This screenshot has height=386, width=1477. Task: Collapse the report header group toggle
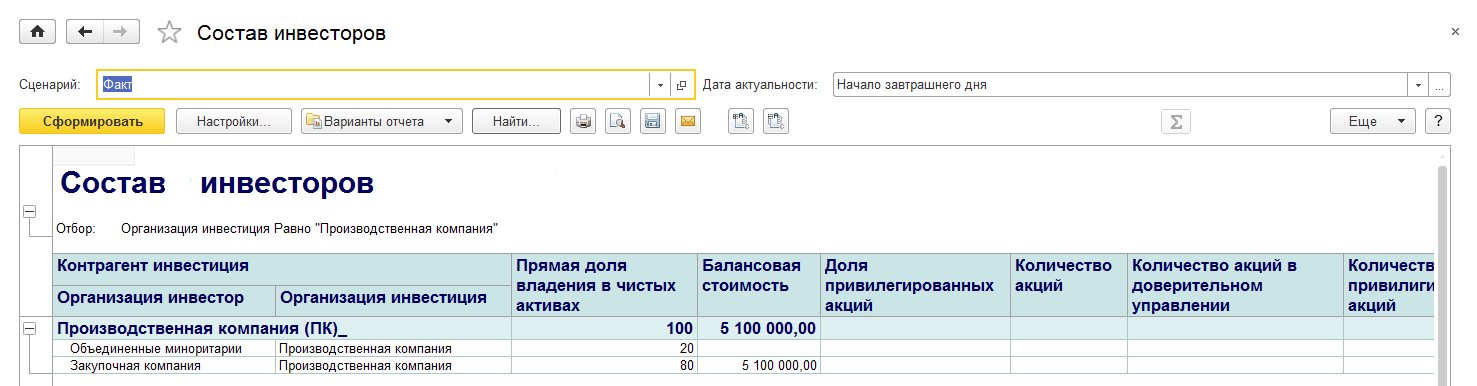[29, 212]
